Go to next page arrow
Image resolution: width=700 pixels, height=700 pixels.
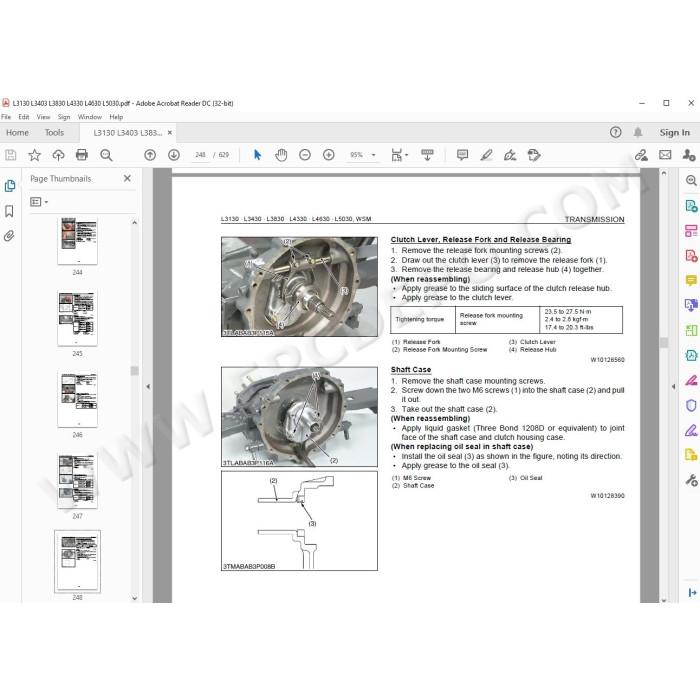pyautogui.click(x=174, y=155)
